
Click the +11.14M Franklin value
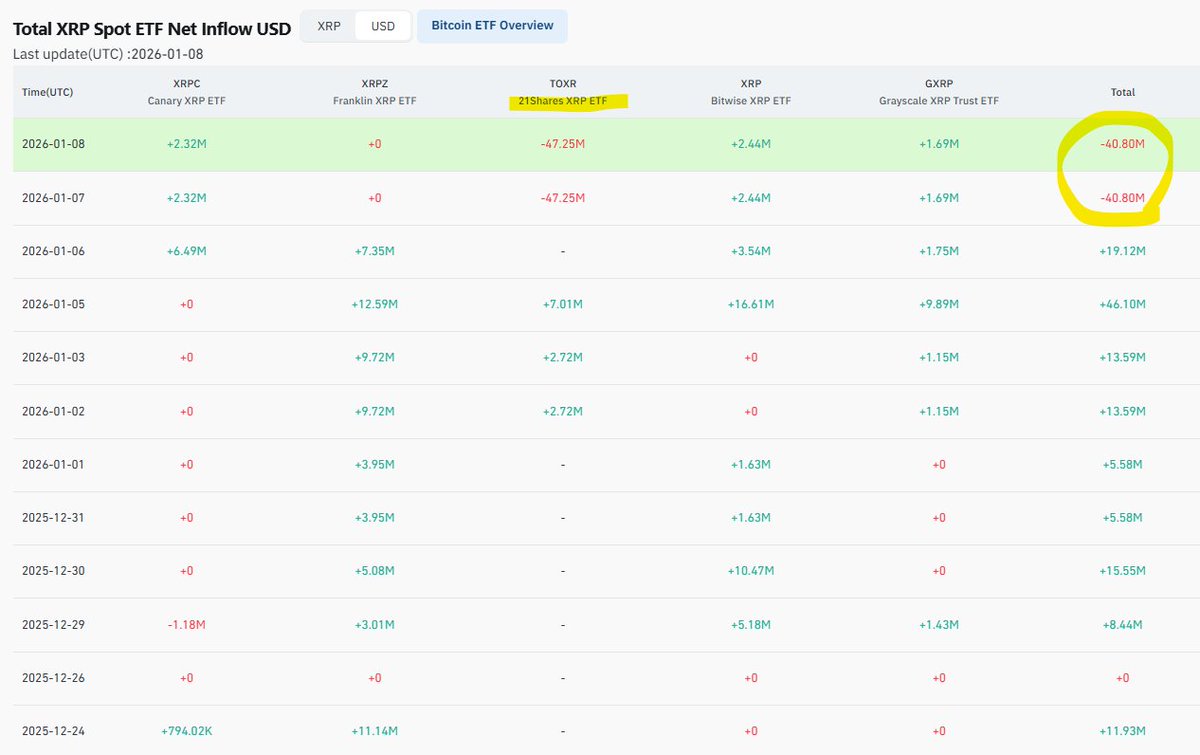(374, 731)
